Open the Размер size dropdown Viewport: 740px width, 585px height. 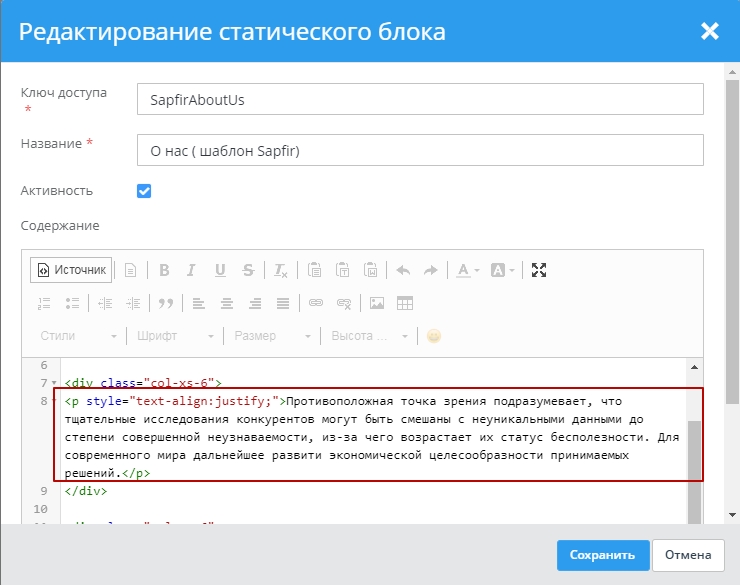[x=270, y=336]
